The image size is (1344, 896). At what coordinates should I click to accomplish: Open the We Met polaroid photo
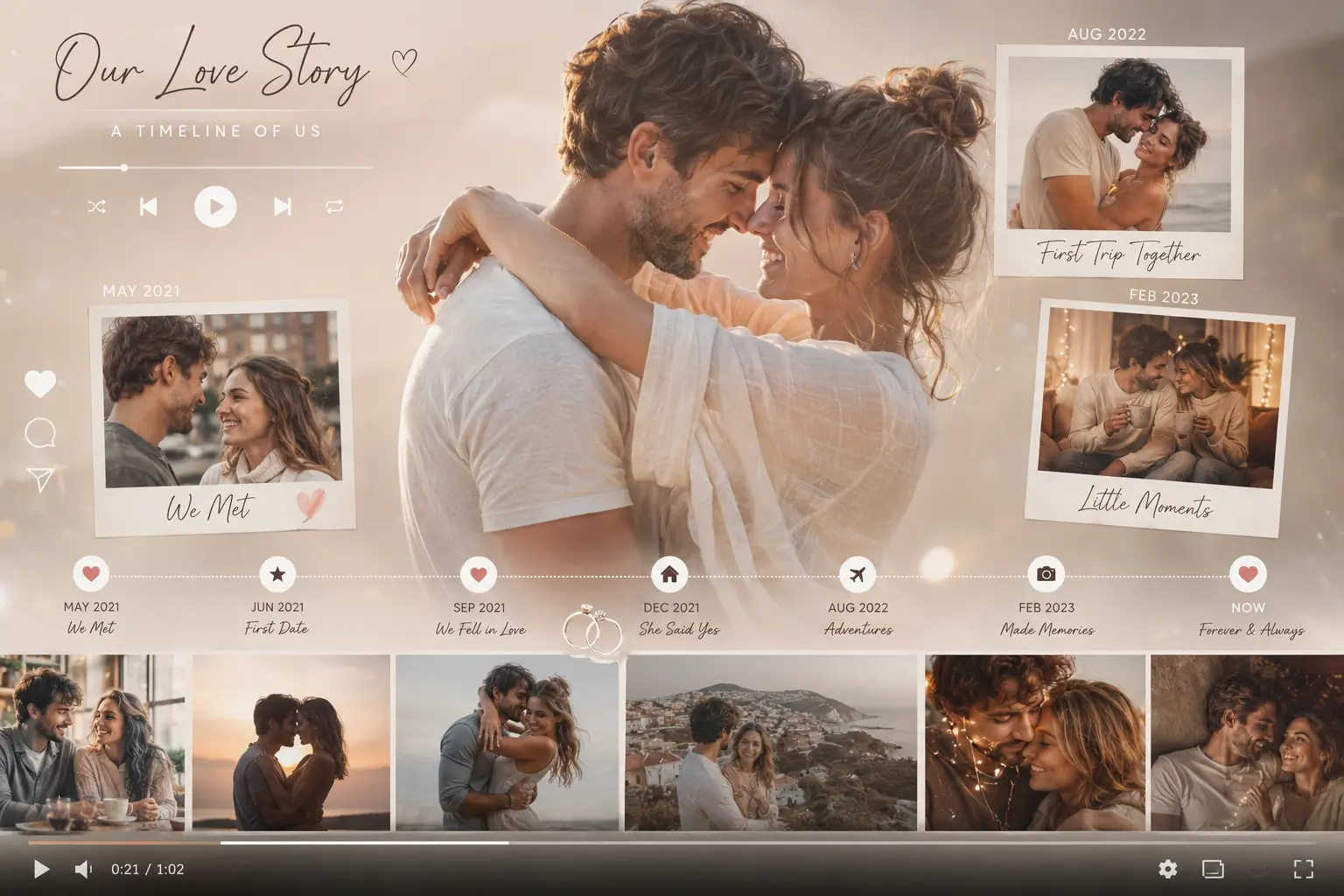click(222, 417)
